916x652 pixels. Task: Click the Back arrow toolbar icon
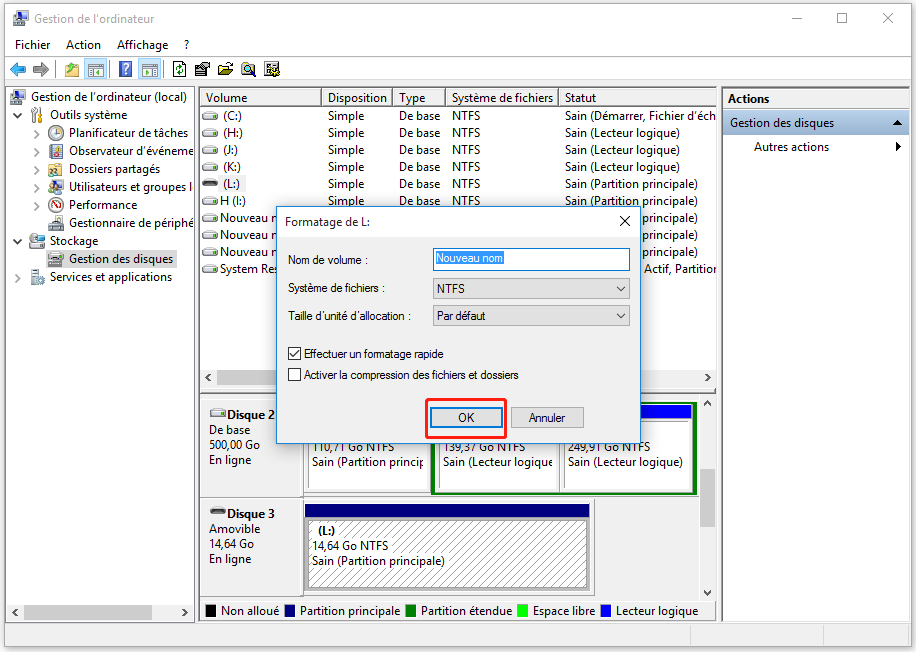18,70
